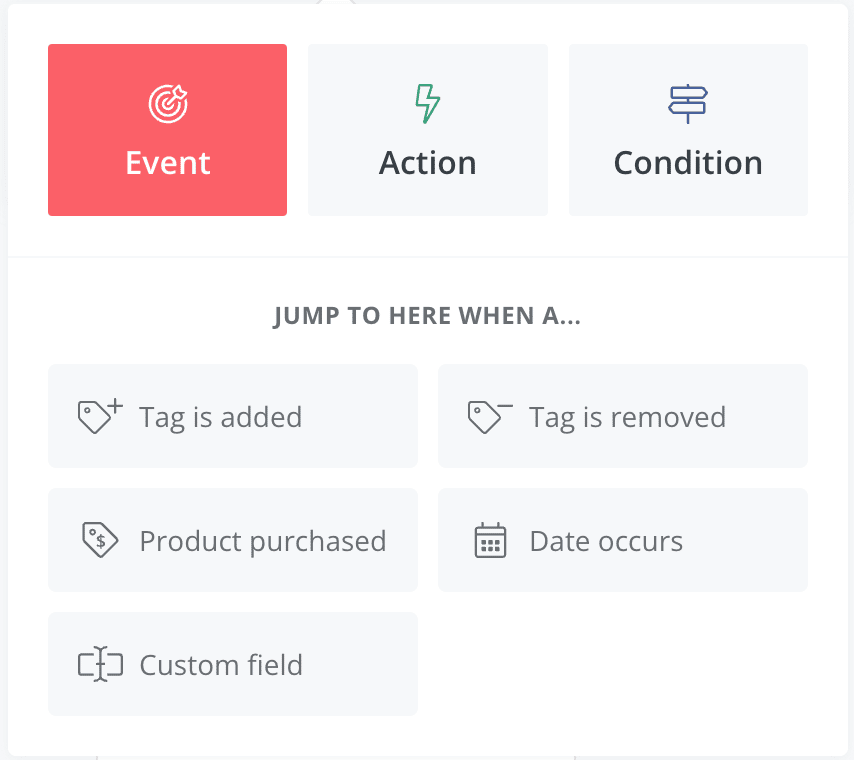Screen dimensions: 854x760
Task: Click the 'Action' label text
Action: click(428, 163)
